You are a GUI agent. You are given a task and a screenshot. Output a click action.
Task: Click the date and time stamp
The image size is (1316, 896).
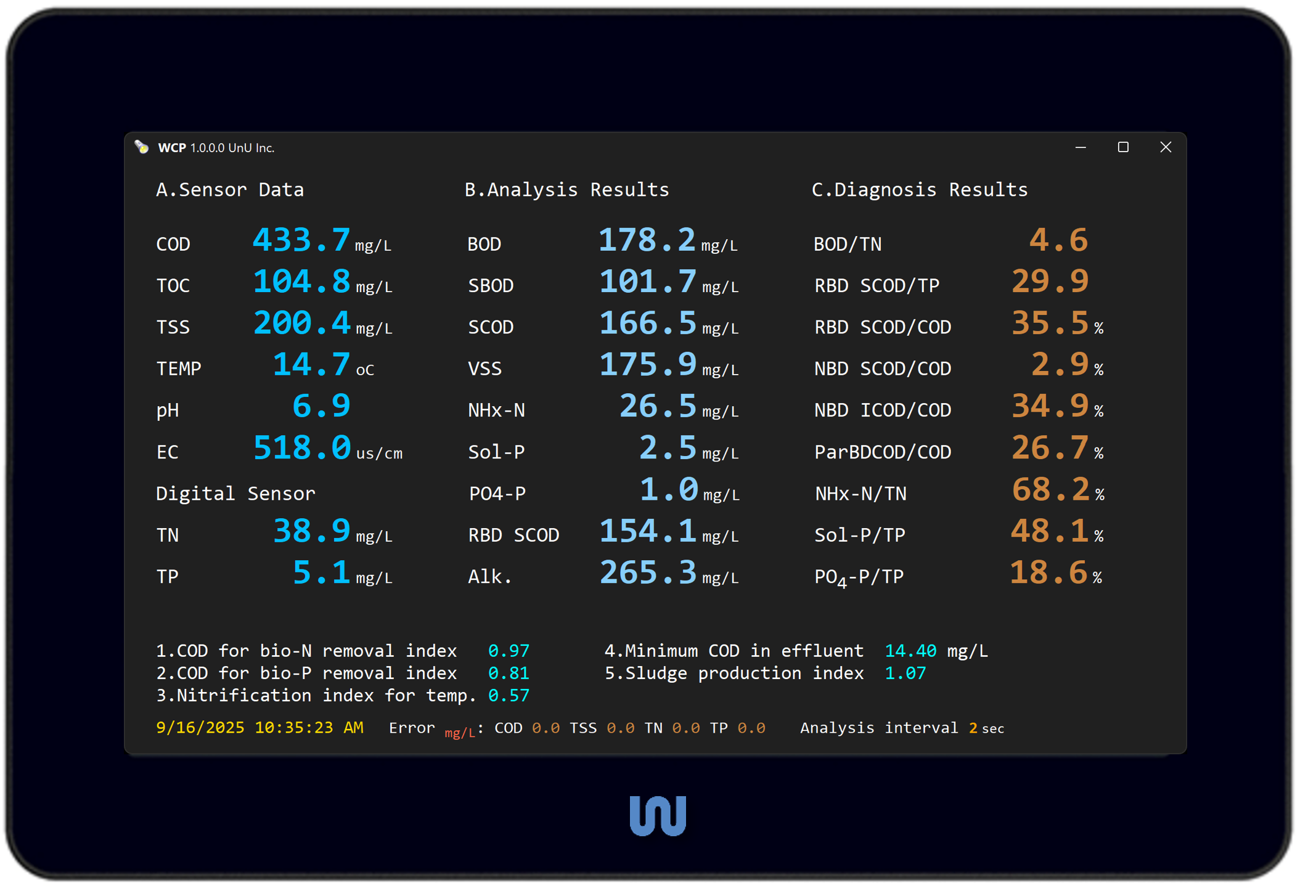click(x=260, y=728)
